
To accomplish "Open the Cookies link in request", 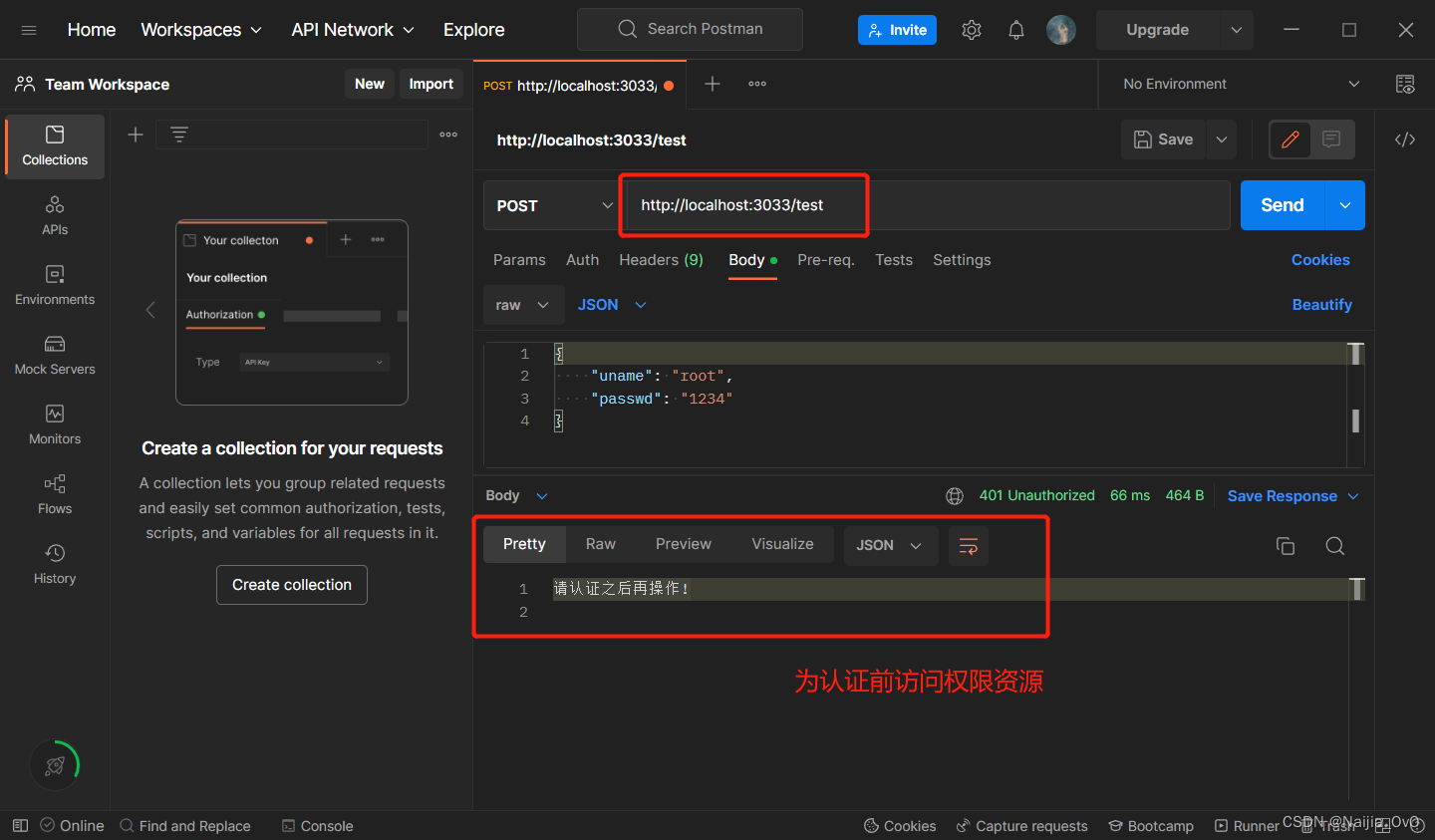I will [x=1320, y=260].
